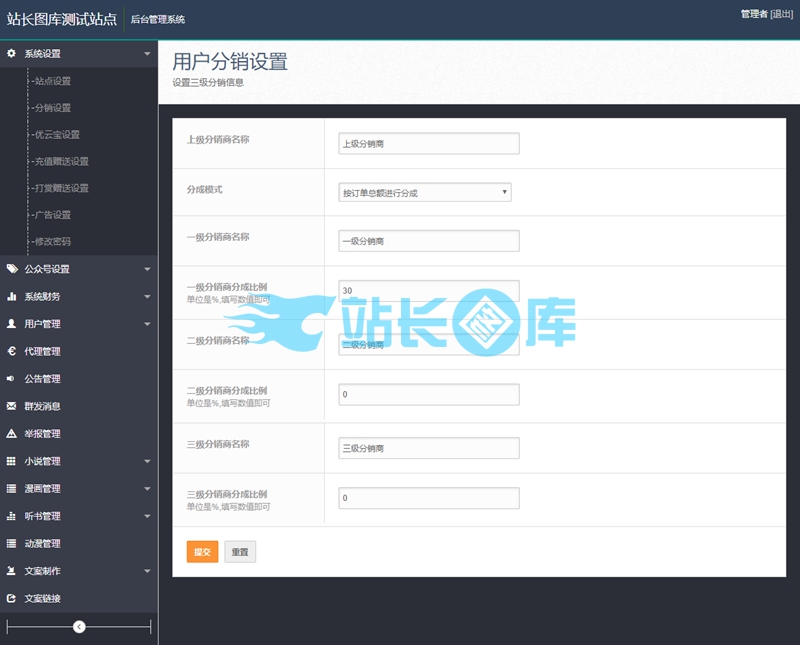The image size is (800, 645).
Task: Expand the 听书管理 submenu arrow
Action: click(147, 517)
